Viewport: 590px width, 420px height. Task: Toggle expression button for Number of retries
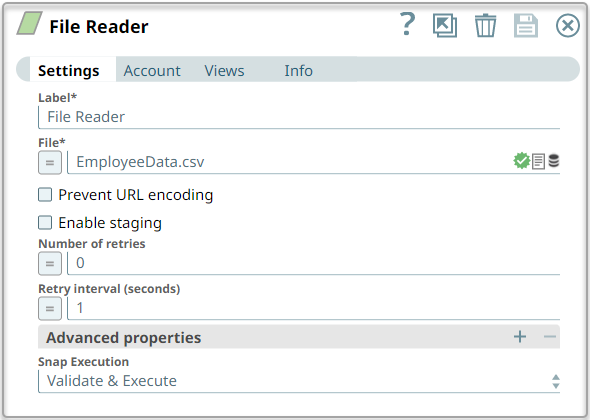coord(50,263)
